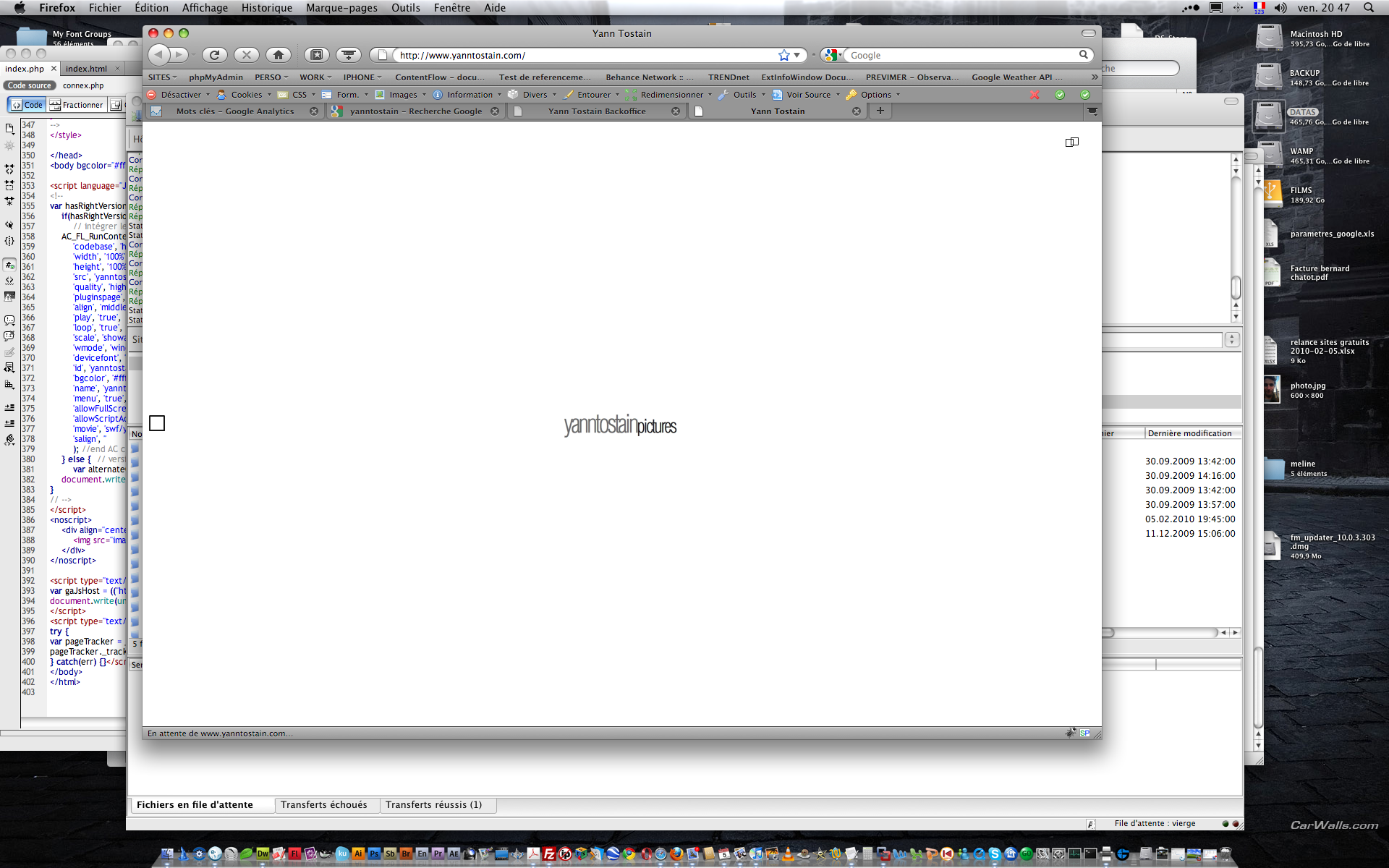This screenshot has height=868, width=1389.
Task: Open Photoshop (Ps) from the Dock
Action: click(374, 854)
